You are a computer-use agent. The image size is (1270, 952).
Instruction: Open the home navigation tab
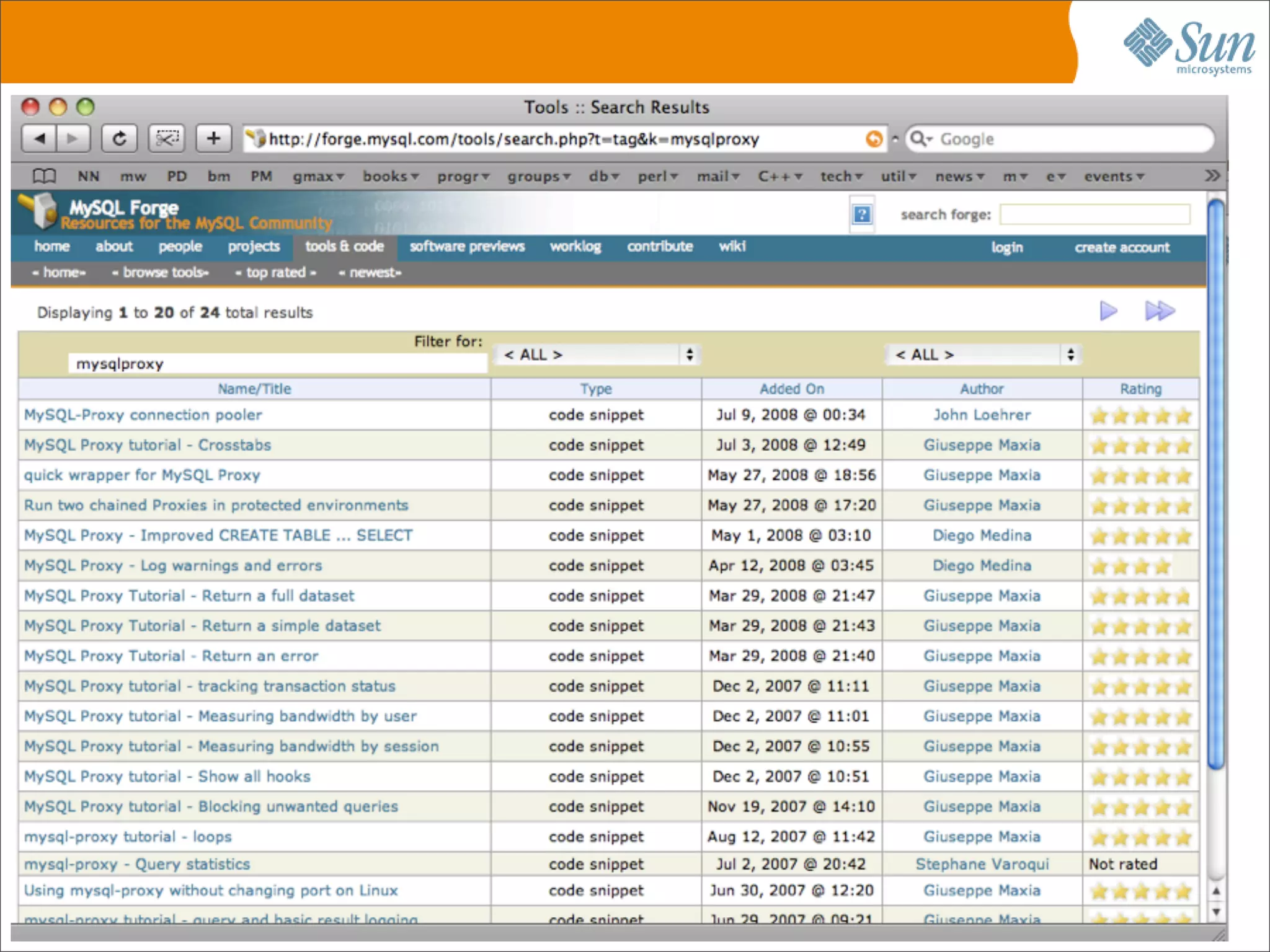click(52, 247)
